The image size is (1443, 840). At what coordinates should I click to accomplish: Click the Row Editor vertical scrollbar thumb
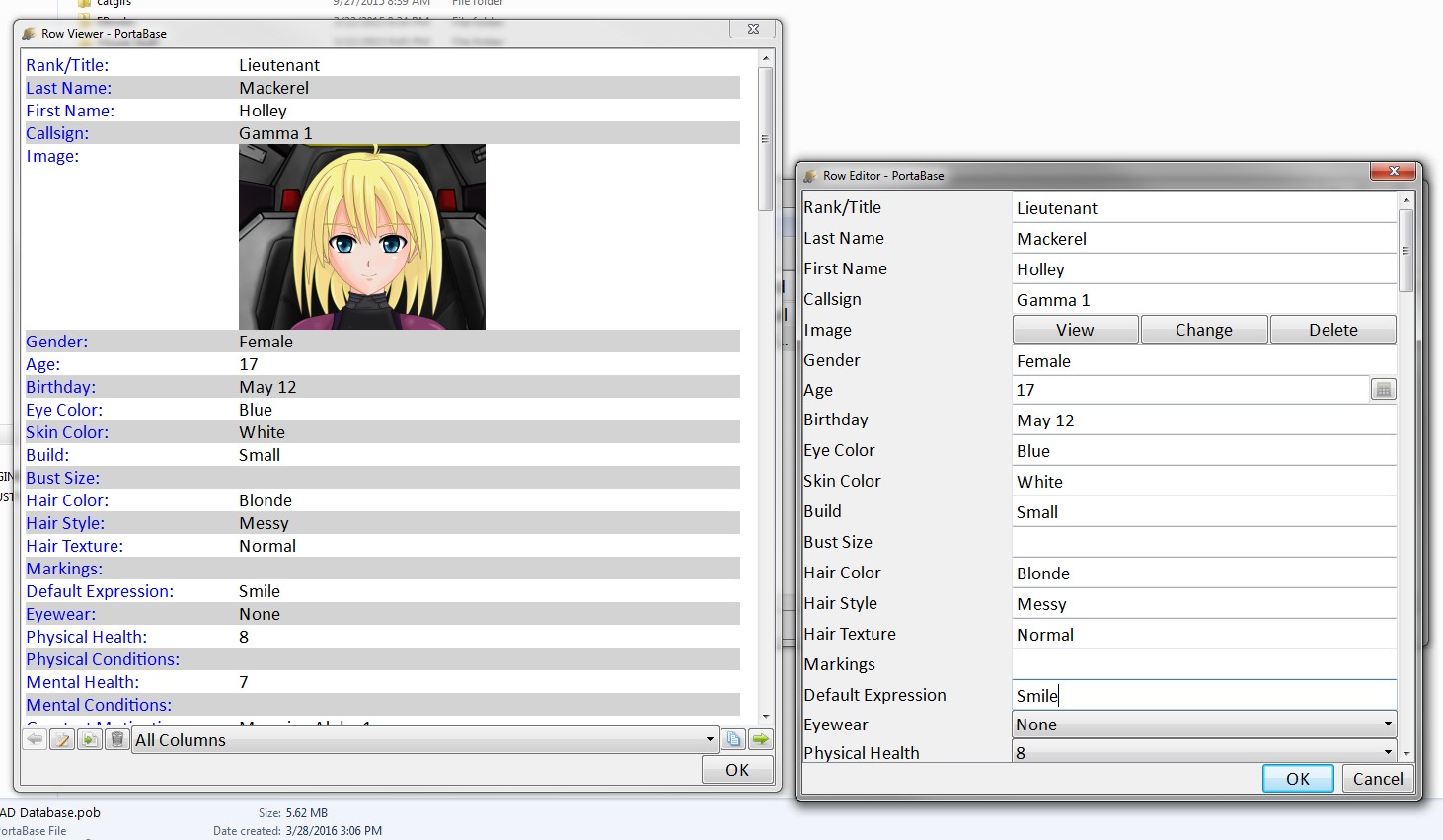[x=1405, y=250]
